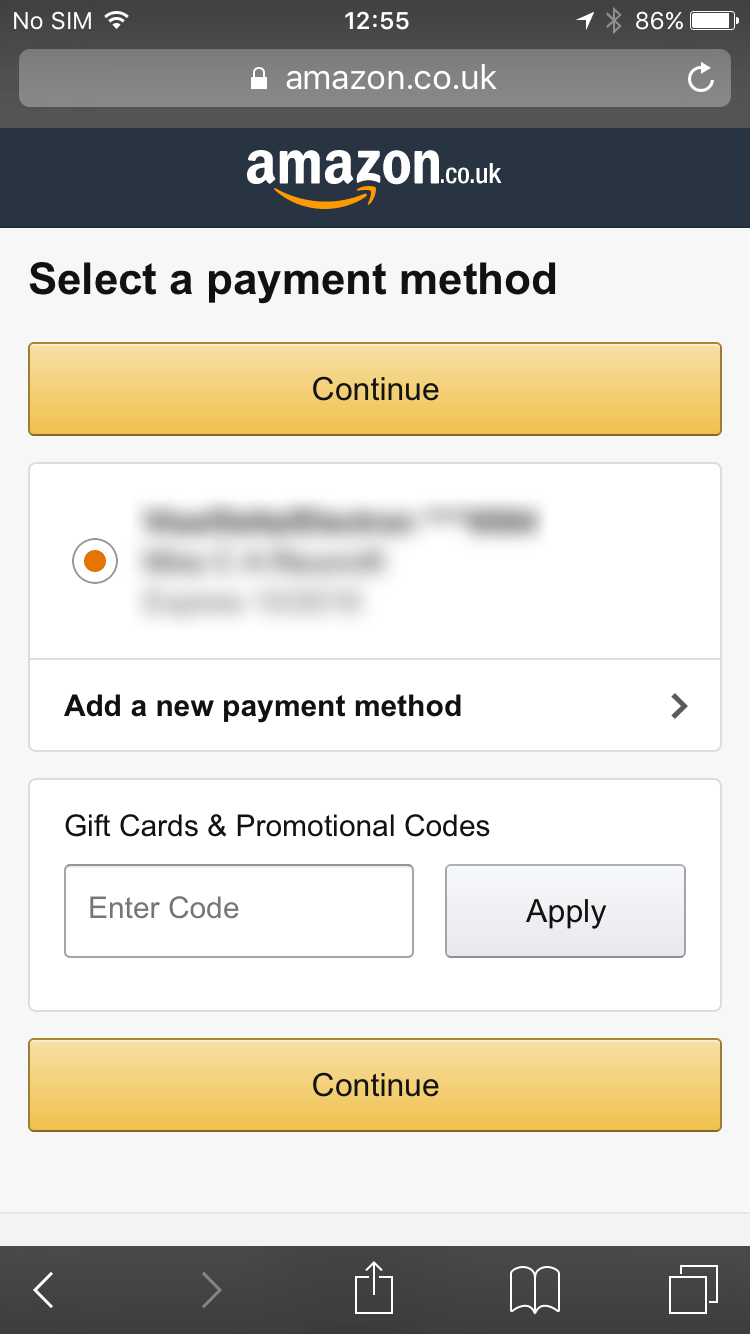Tap the chevron next to payment methods
Viewport: 750px width, 1334px height.
(679, 706)
